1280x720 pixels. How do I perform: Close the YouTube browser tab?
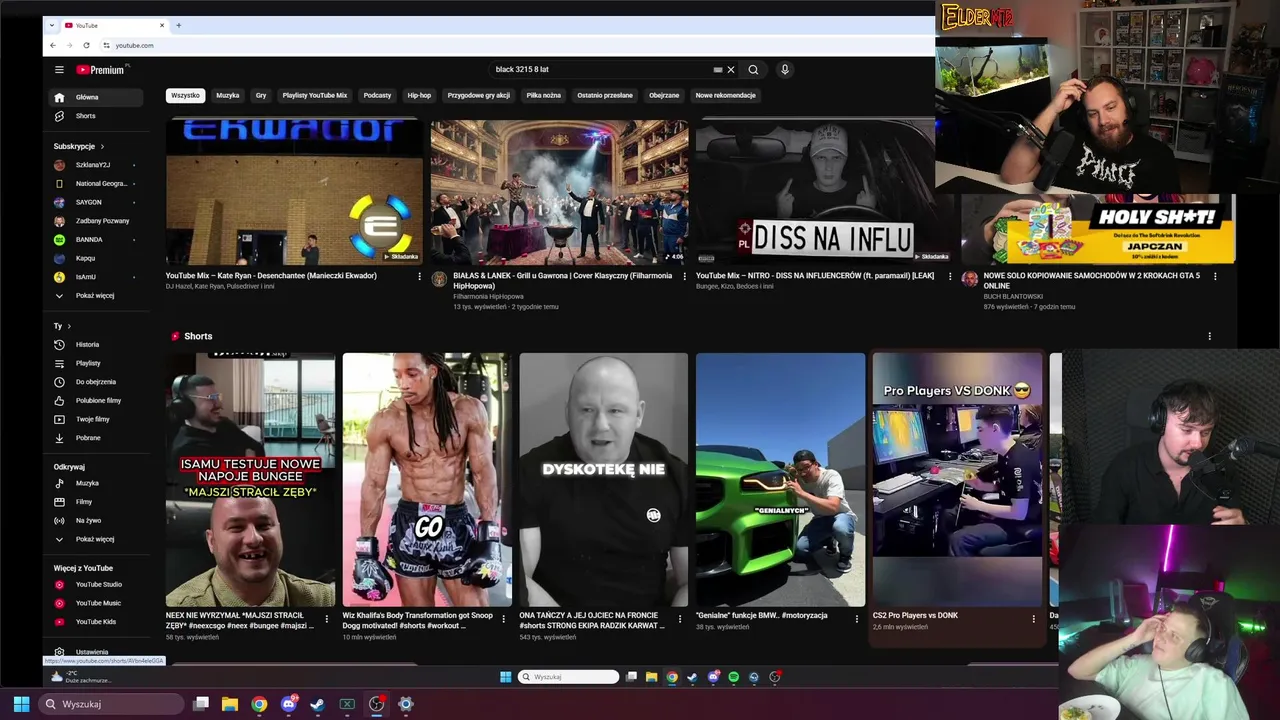click(162, 25)
